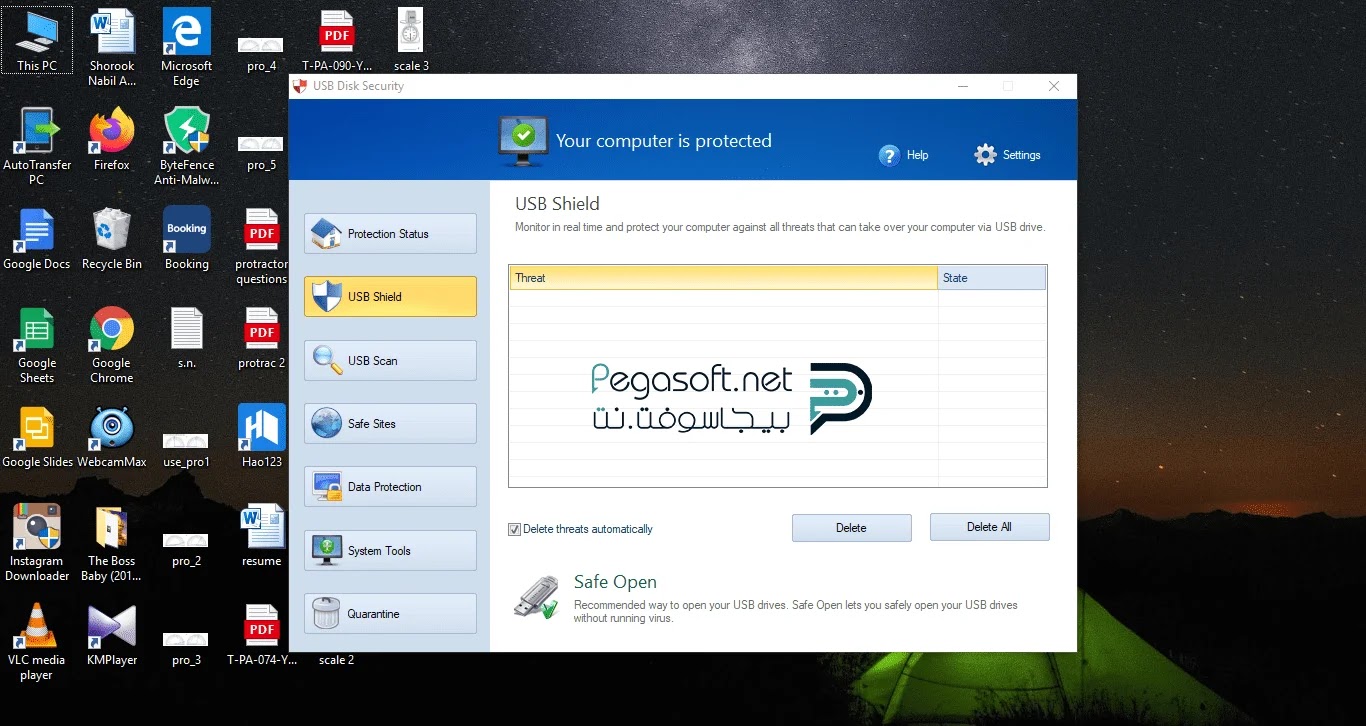Select the scale 3 file icon

411,40
